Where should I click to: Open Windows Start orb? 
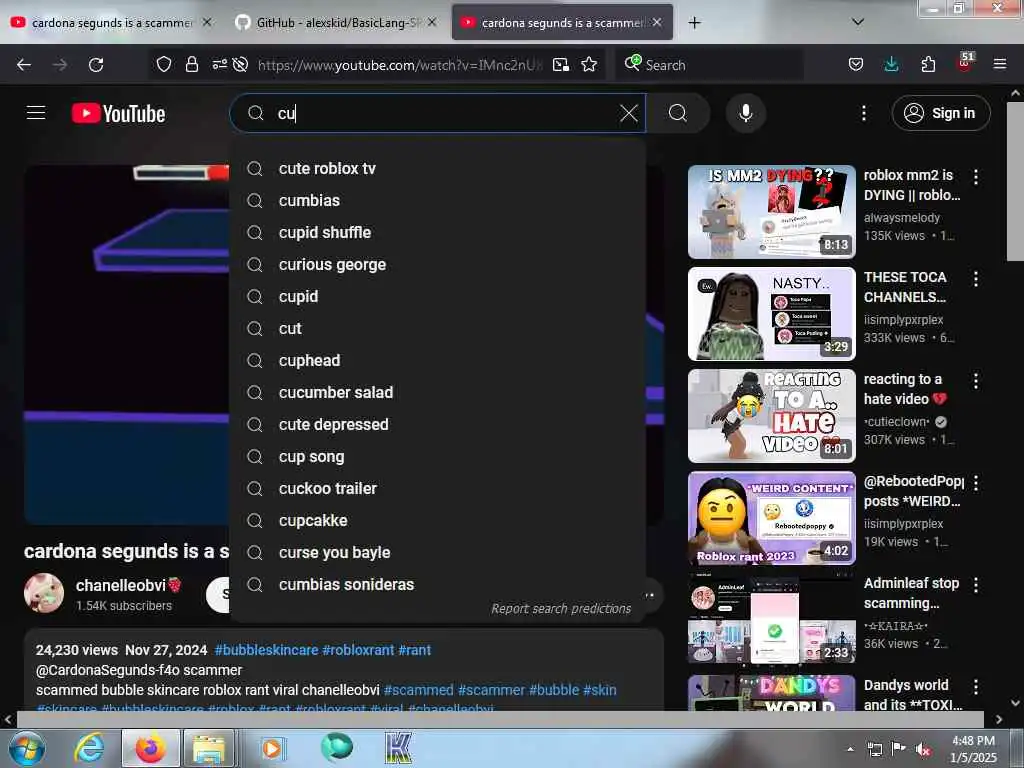[x=26, y=748]
